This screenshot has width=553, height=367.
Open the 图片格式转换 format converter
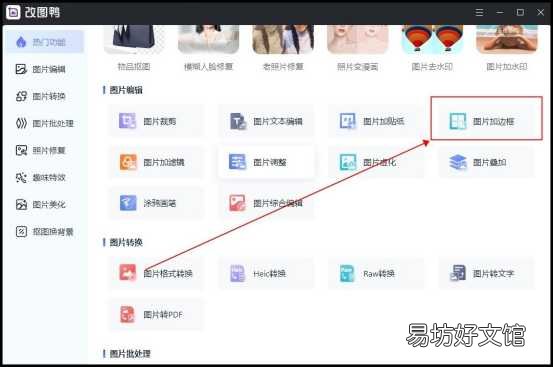[x=156, y=273]
